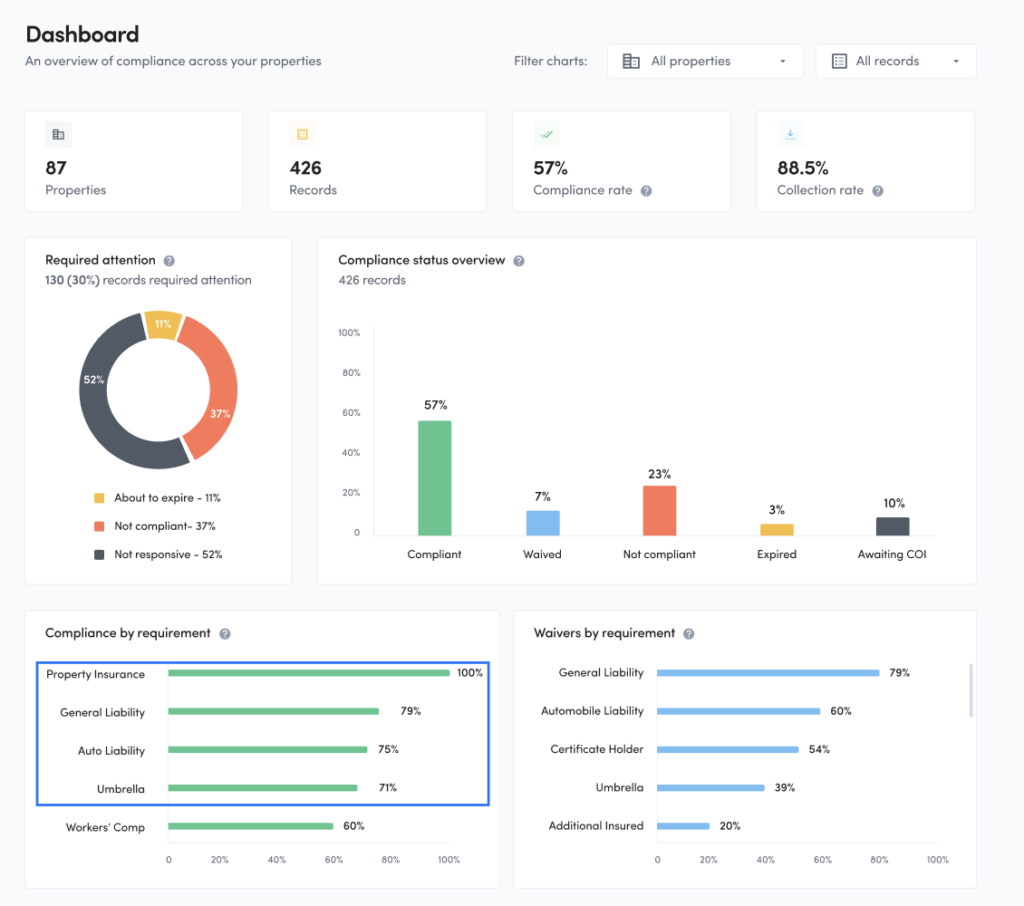Select the 11% yellow donut segment
The width and height of the screenshot is (1024, 906).
pos(163,324)
